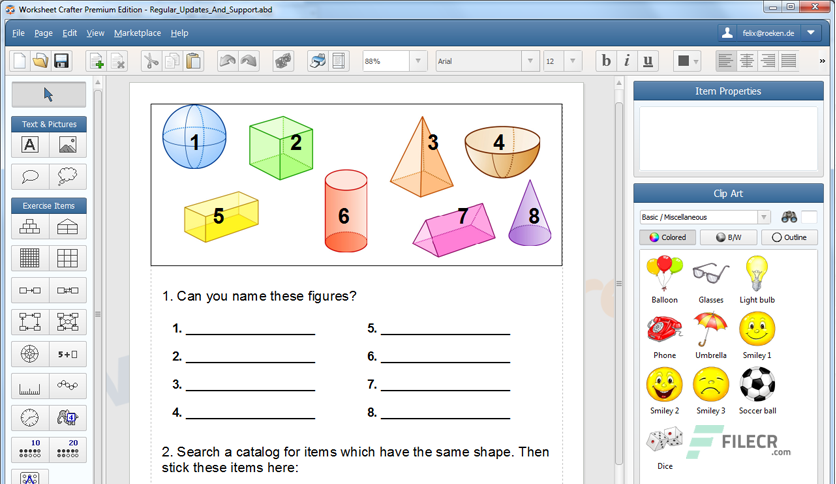Toggle italic text formatting
Viewport: 836px width, 484px height.
coord(627,61)
